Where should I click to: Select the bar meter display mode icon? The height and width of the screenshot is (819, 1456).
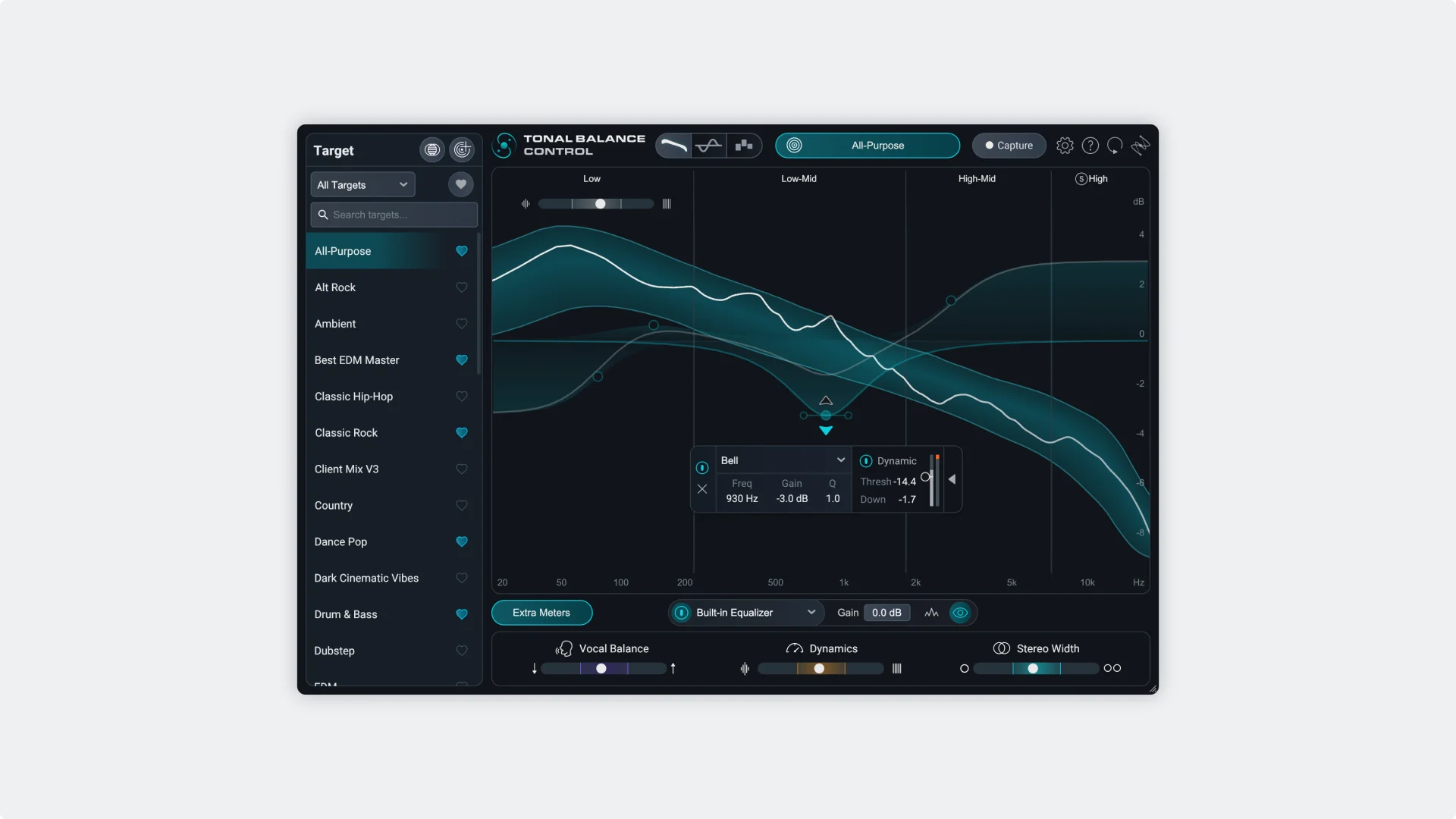coord(744,146)
